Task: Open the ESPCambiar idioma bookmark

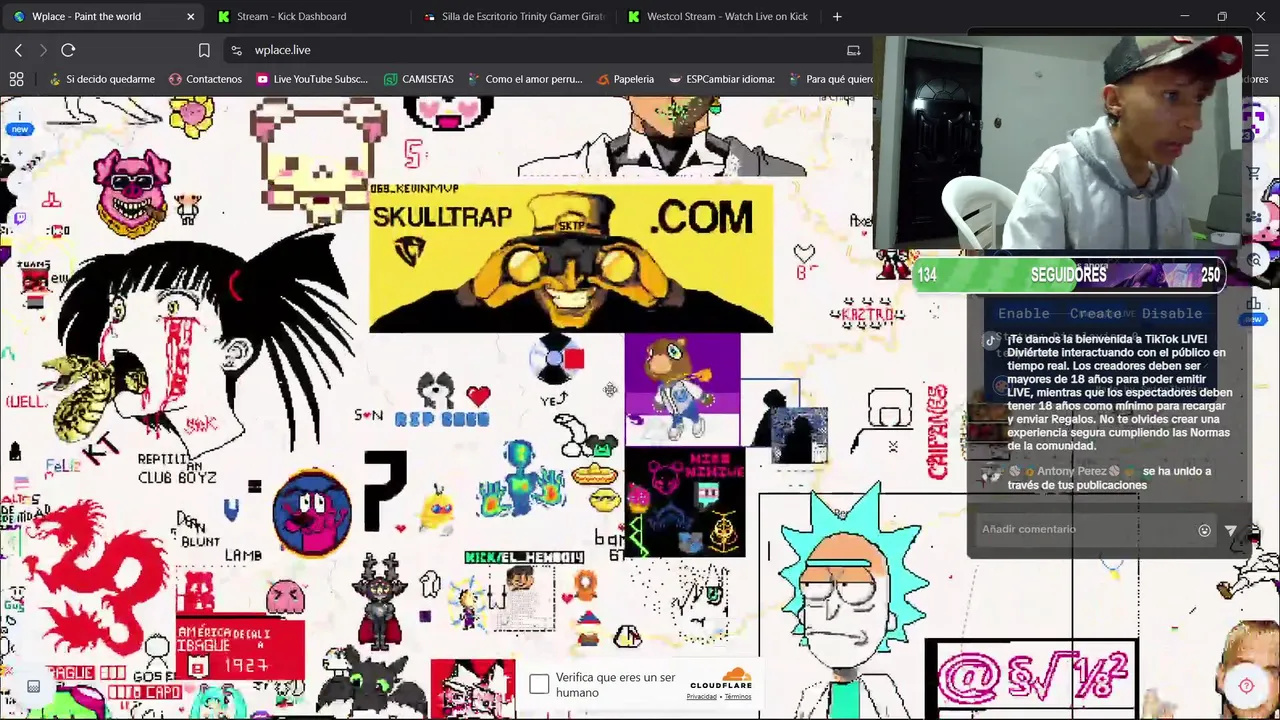Action: 722,79
